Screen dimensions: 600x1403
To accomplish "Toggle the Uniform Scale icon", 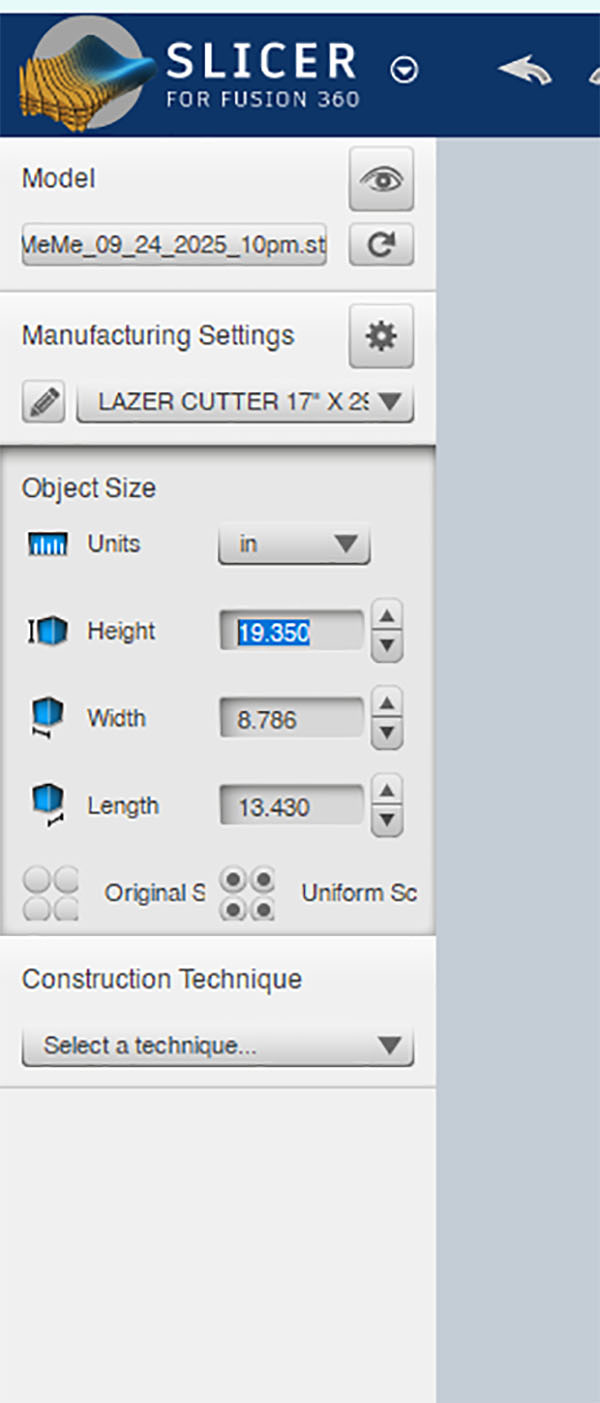I will (246, 893).
